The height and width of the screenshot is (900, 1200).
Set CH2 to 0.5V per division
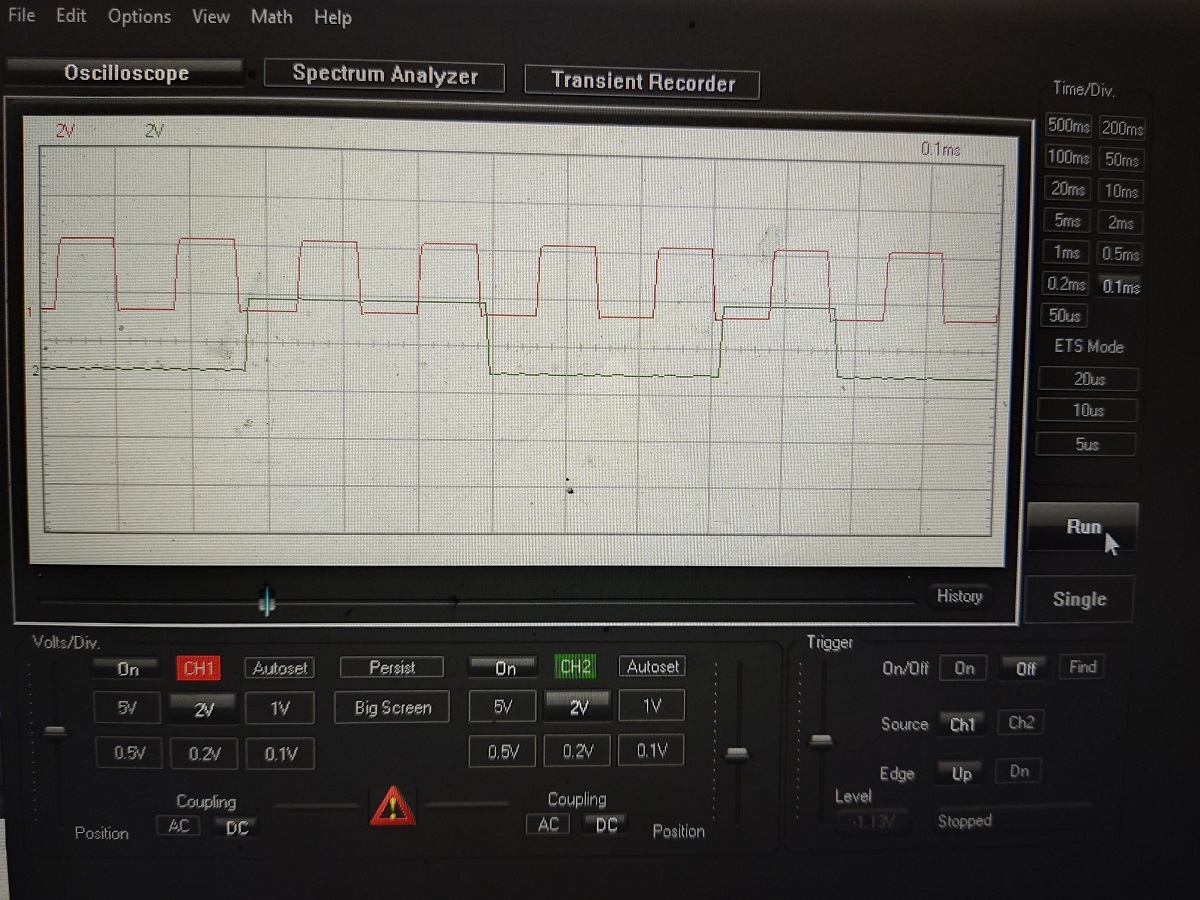point(503,751)
